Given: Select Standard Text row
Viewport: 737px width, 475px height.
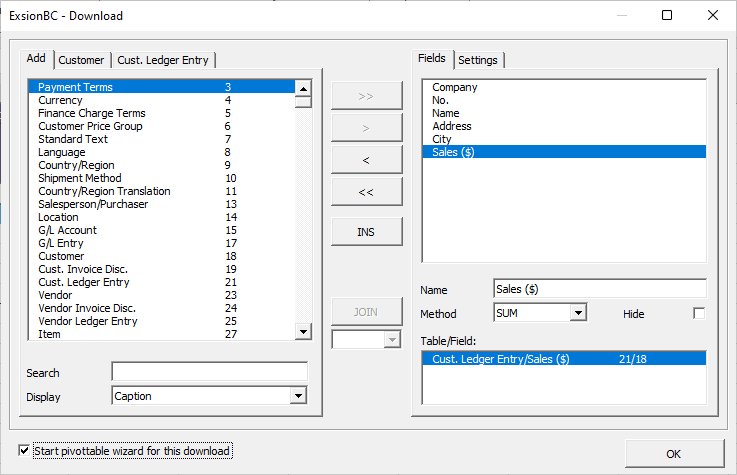Looking at the screenshot, I should (x=162, y=139).
